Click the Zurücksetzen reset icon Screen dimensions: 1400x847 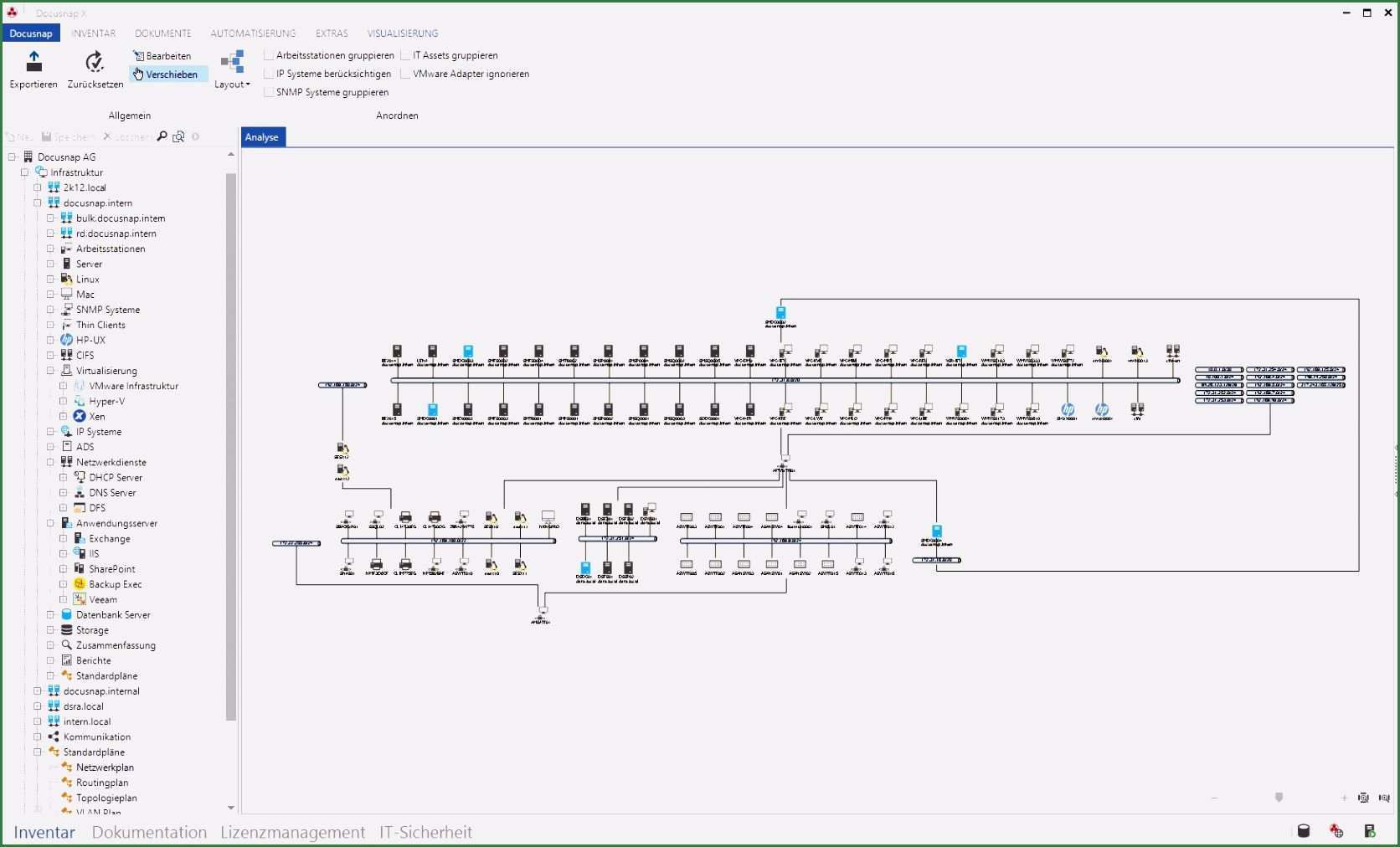pos(95,63)
